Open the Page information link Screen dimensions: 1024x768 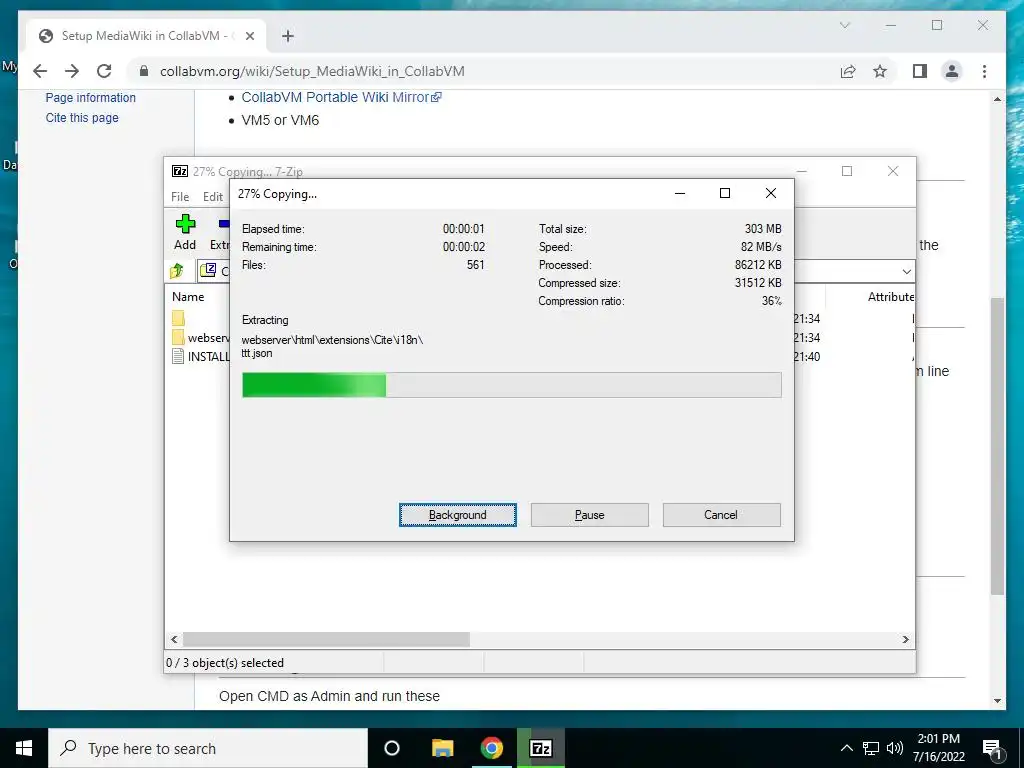tap(91, 97)
